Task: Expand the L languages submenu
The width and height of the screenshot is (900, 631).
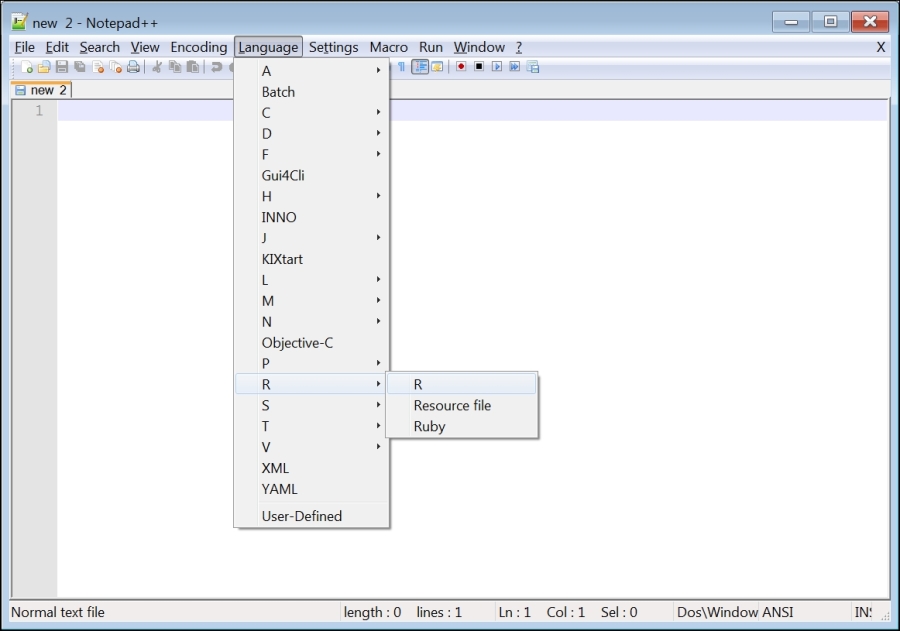Action: 312,280
